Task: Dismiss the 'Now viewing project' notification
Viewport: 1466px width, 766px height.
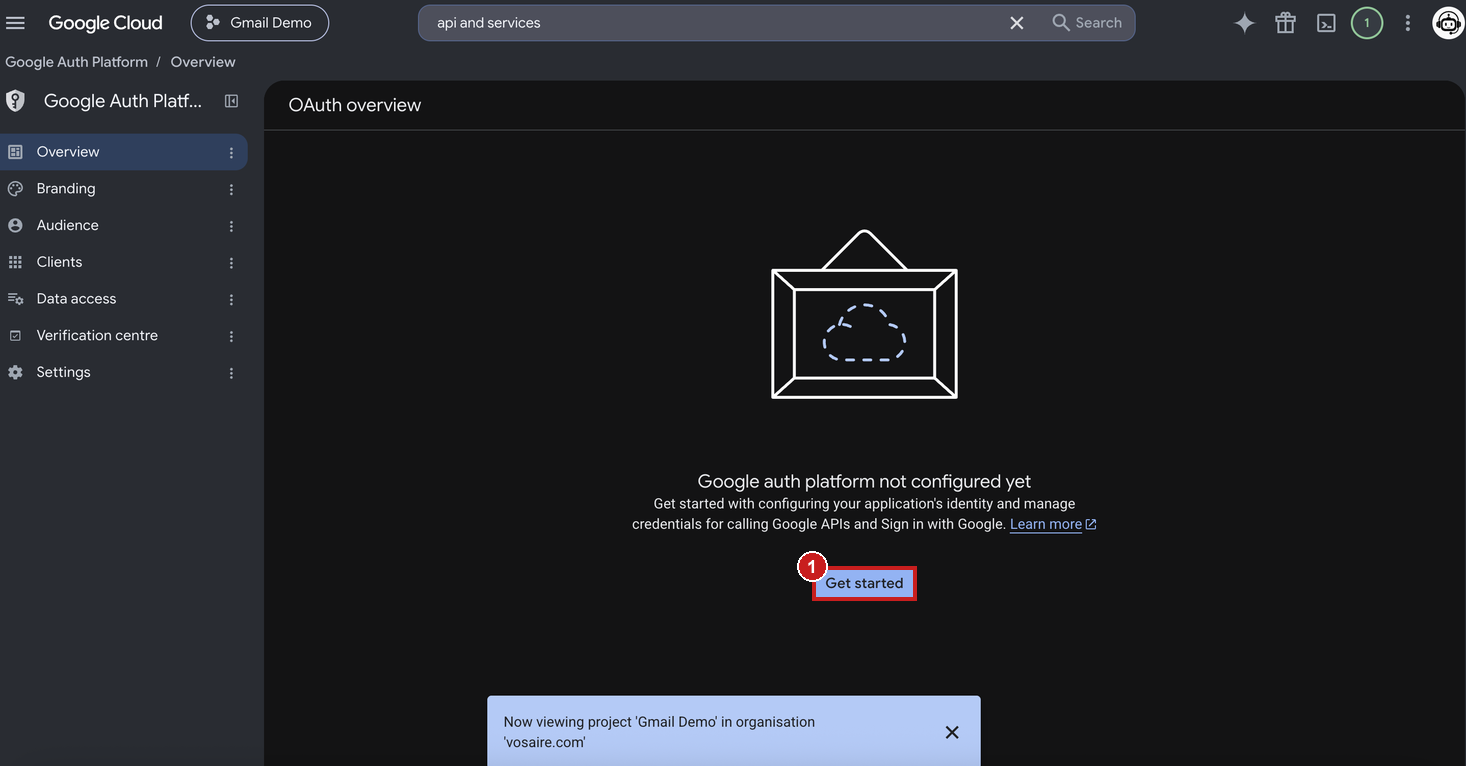Action: click(x=952, y=733)
